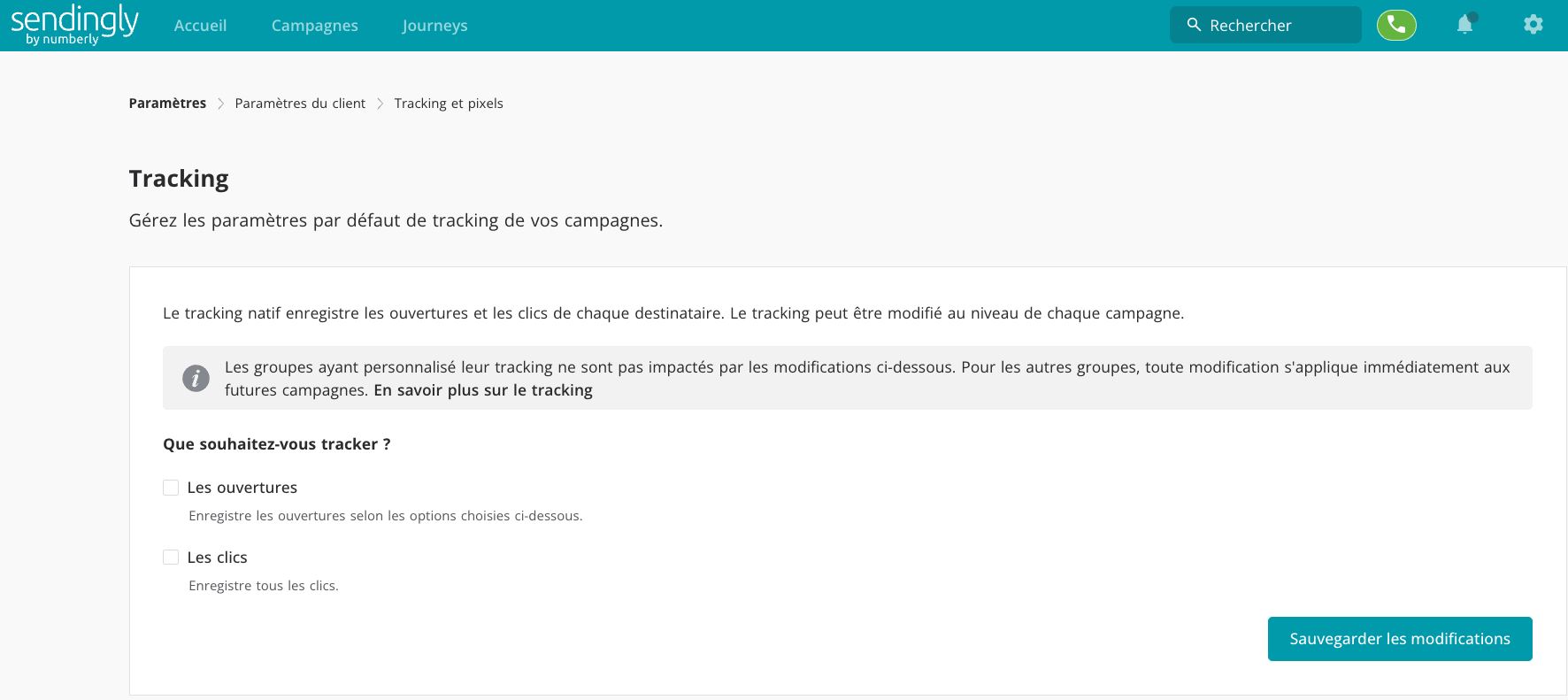
Task: Go to the Accueil menu
Action: 200,26
